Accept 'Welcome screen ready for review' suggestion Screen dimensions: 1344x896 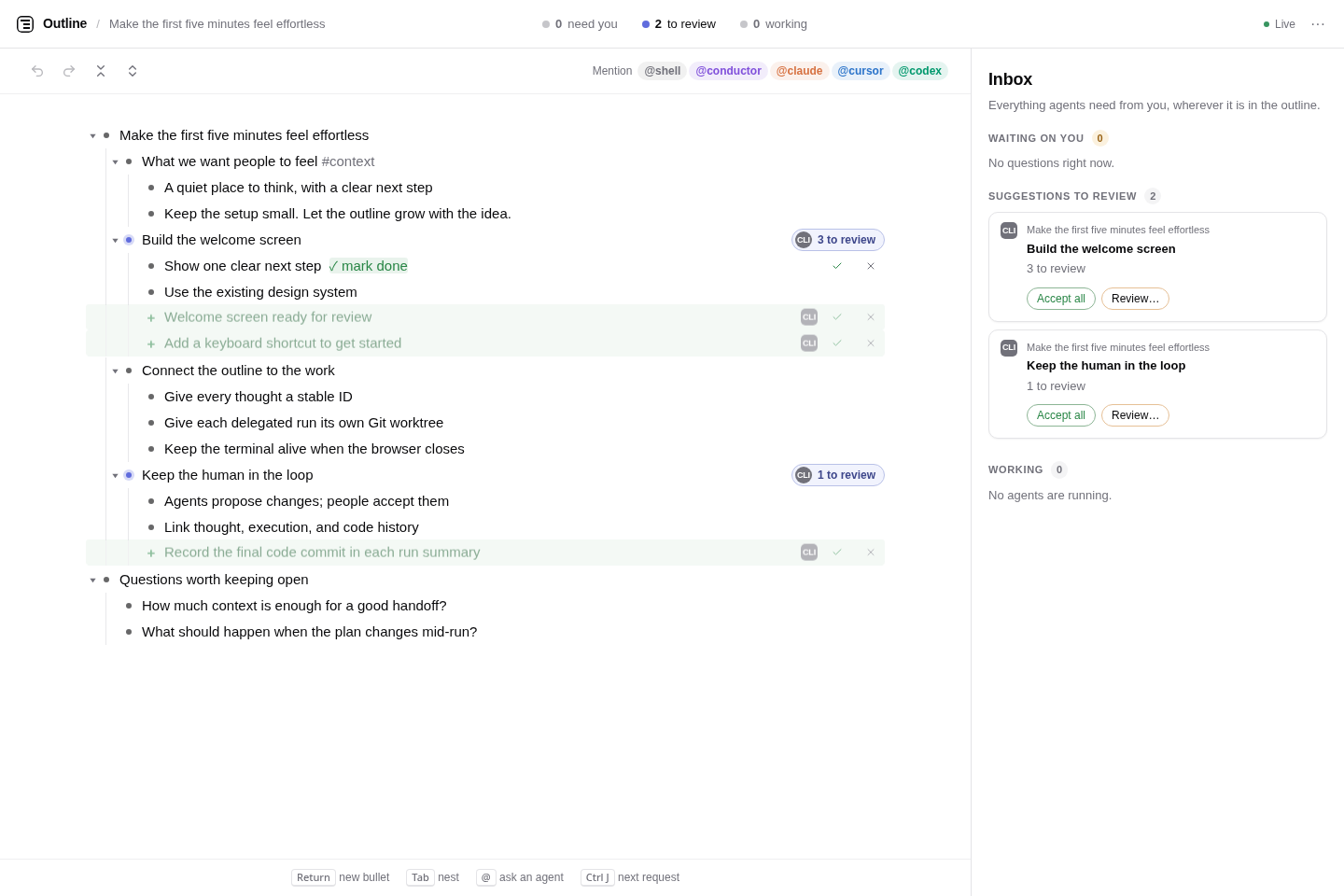(x=837, y=317)
